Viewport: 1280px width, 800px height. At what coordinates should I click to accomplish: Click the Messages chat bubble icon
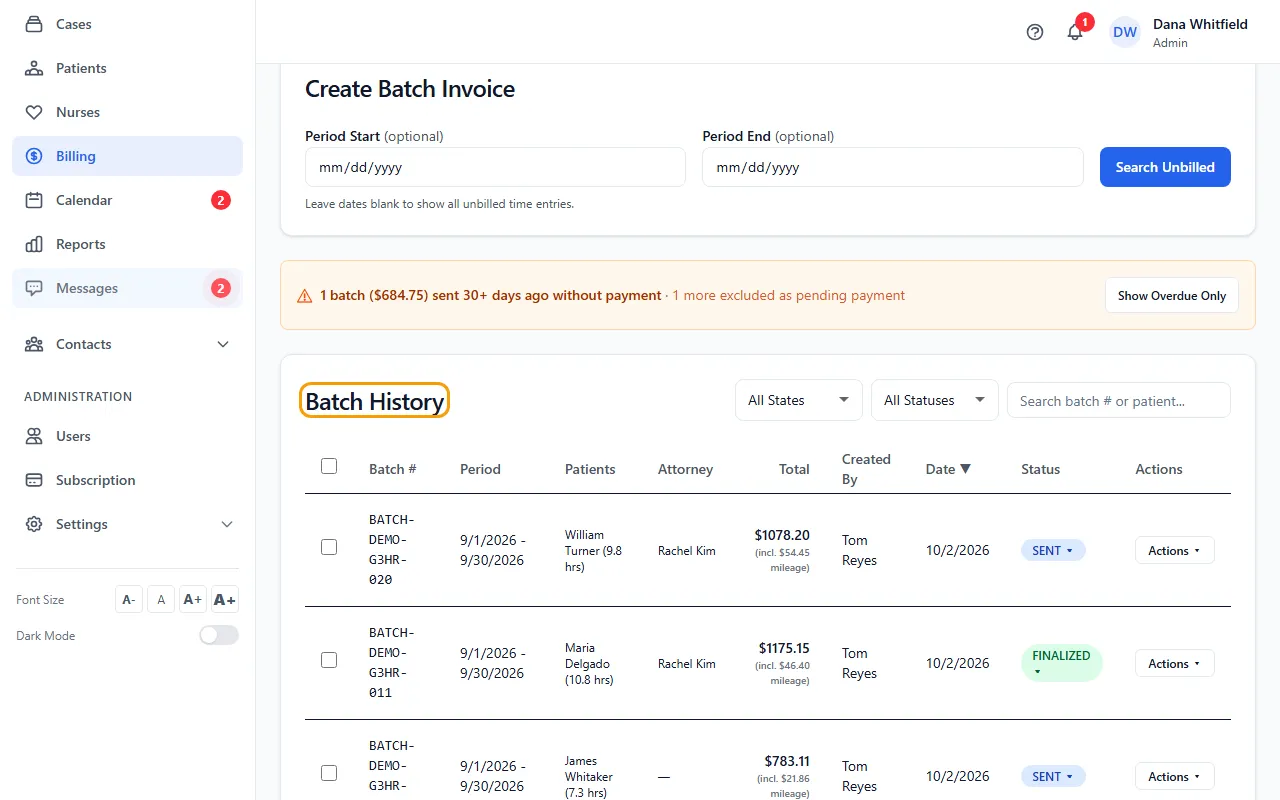34,288
